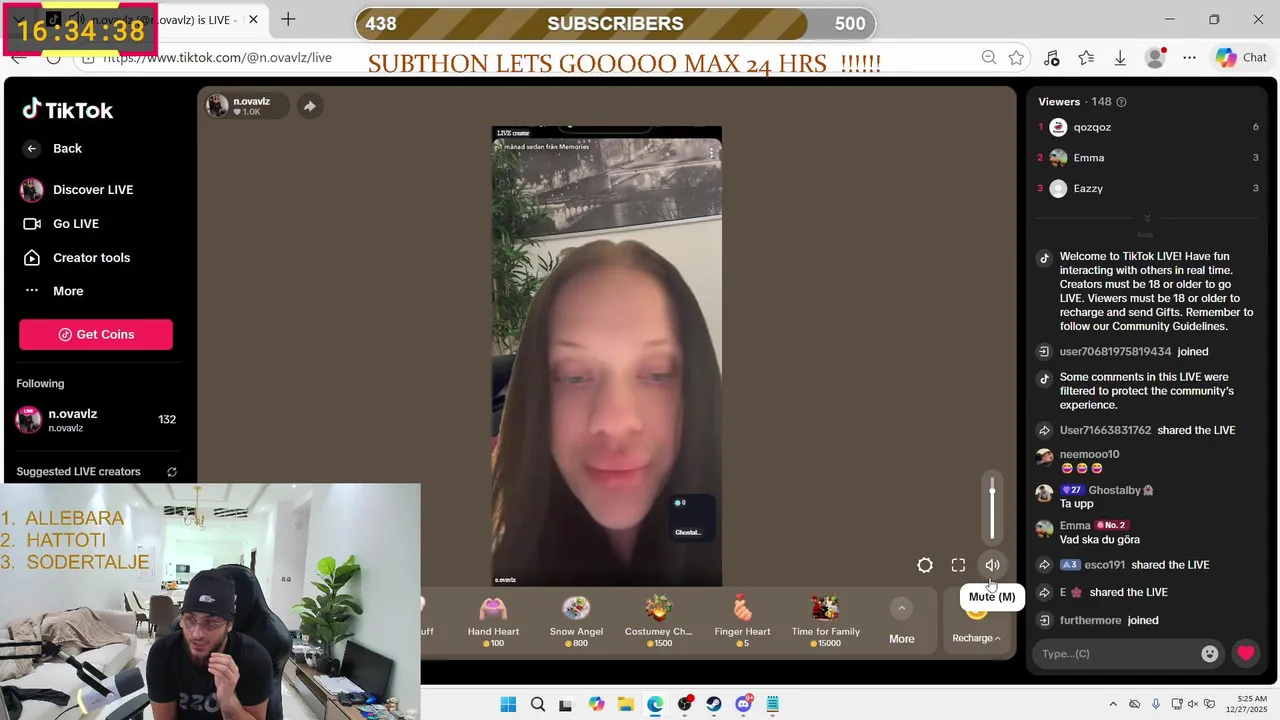This screenshot has height=720, width=1280.
Task: Launch Copilot from taskbar
Action: coord(596,704)
